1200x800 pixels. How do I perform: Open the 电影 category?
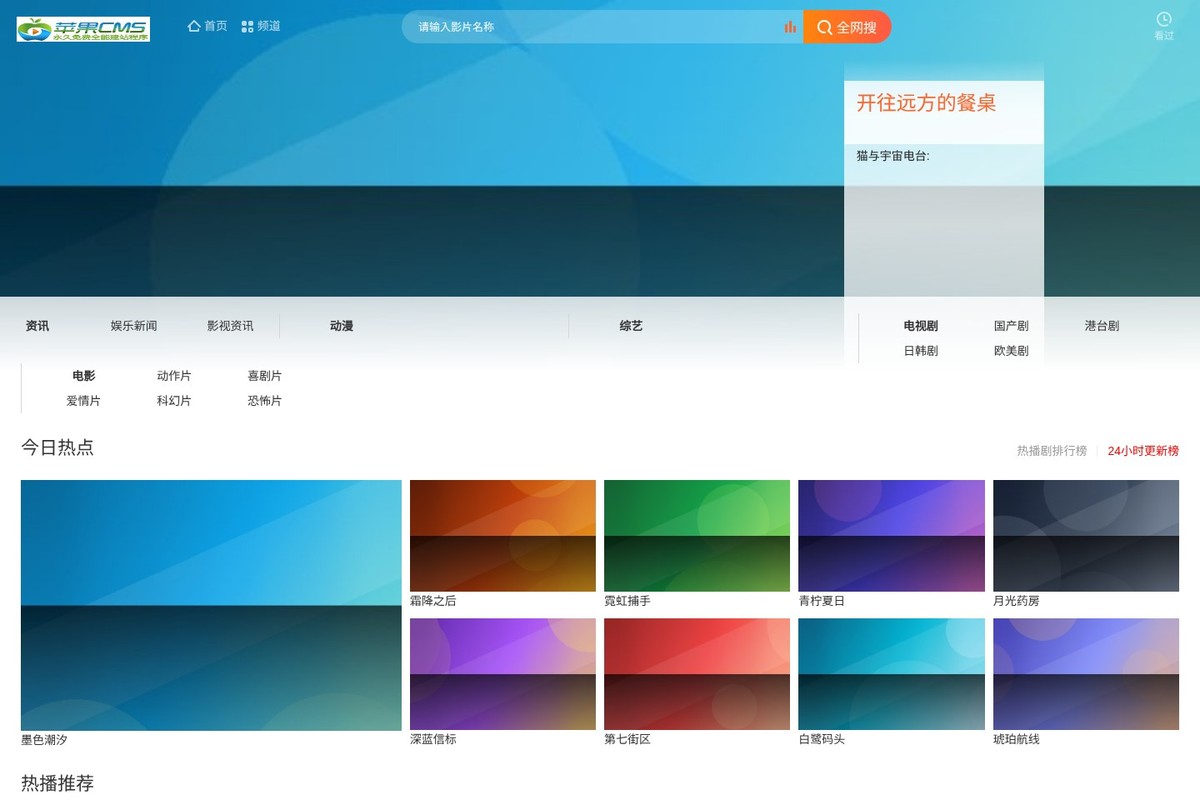tap(84, 376)
